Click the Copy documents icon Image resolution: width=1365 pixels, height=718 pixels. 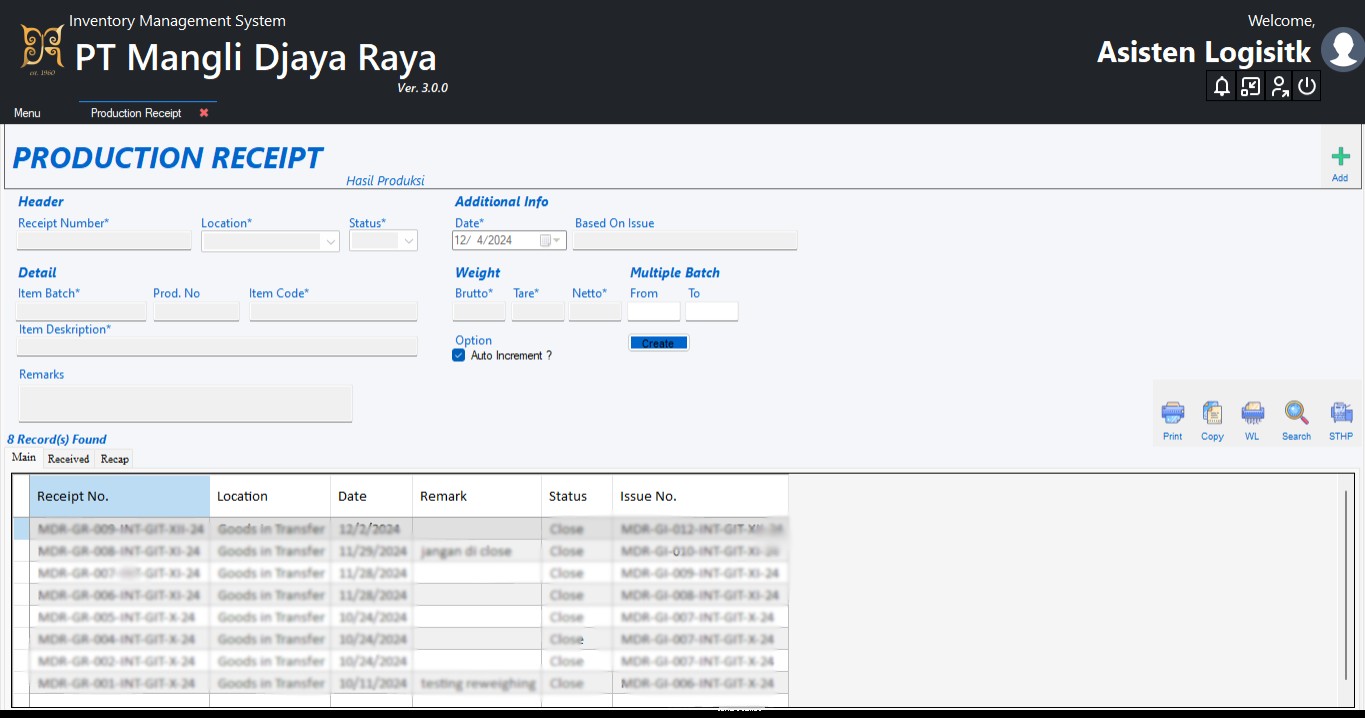(1212, 413)
